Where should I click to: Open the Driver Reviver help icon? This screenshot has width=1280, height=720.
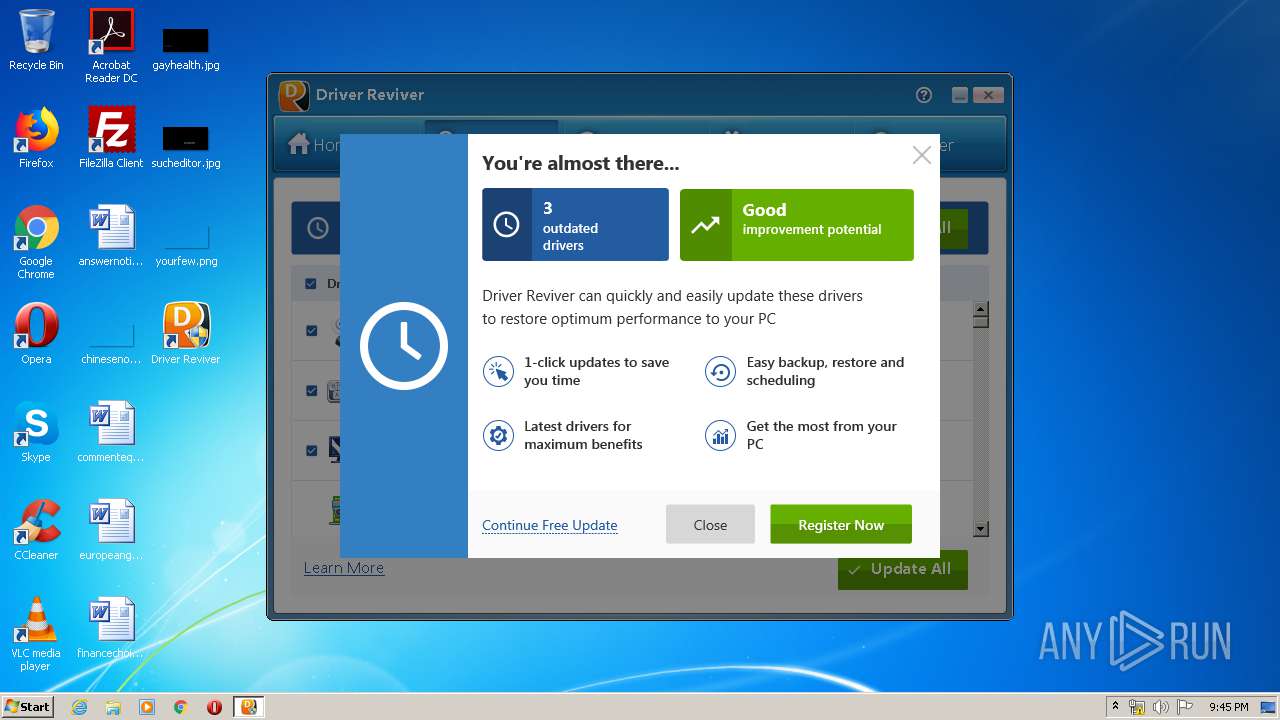(x=924, y=95)
